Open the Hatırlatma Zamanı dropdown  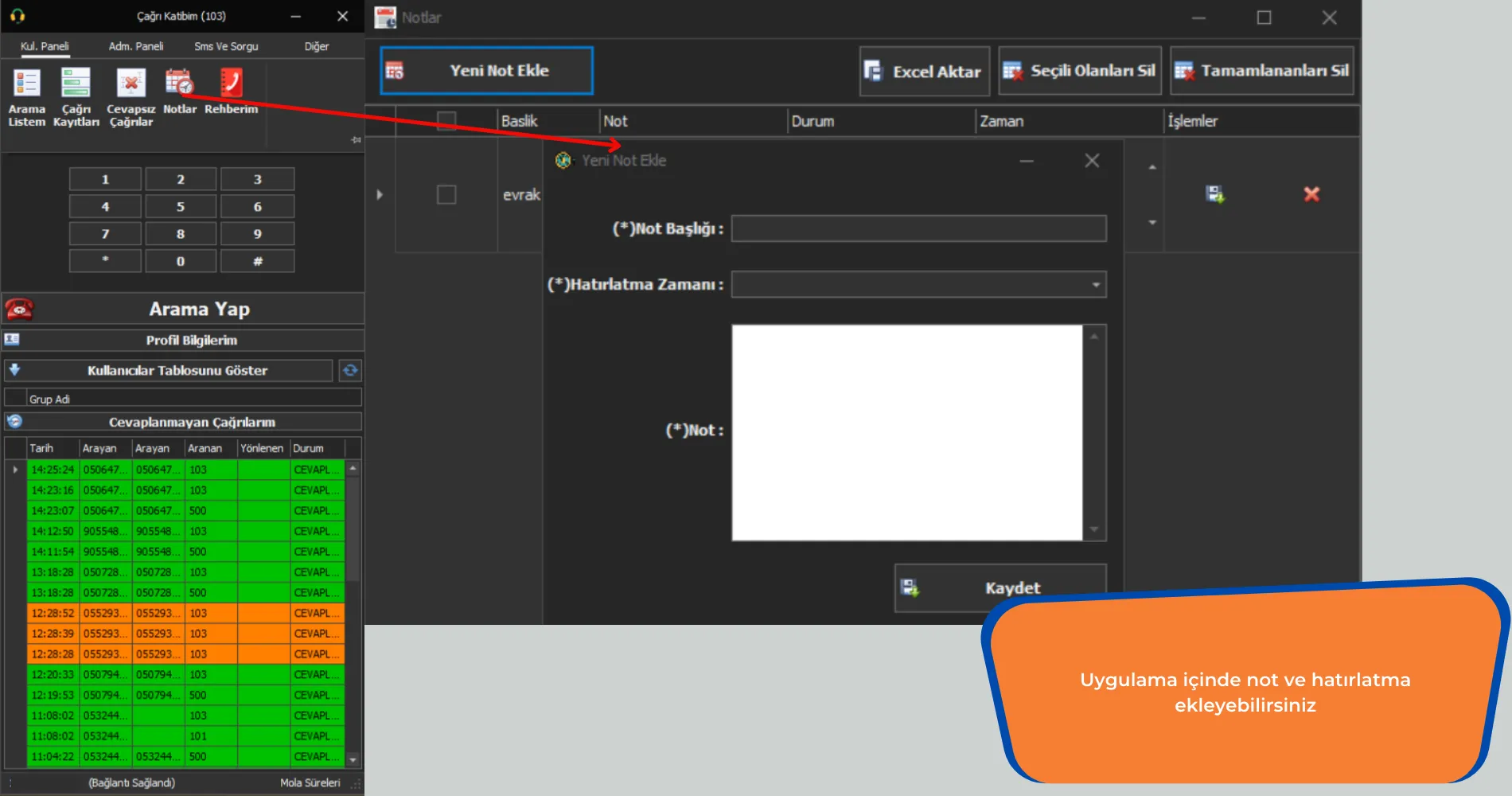click(1096, 285)
